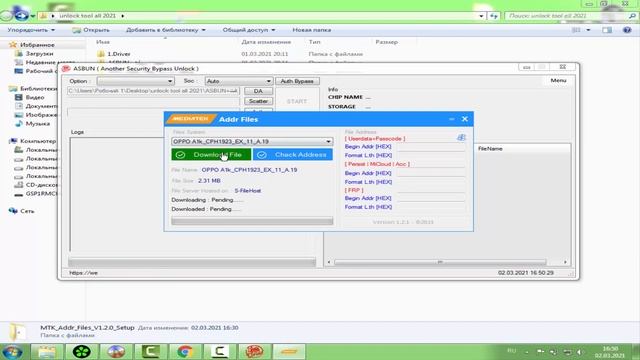Click the RU language indicator

tap(511, 351)
